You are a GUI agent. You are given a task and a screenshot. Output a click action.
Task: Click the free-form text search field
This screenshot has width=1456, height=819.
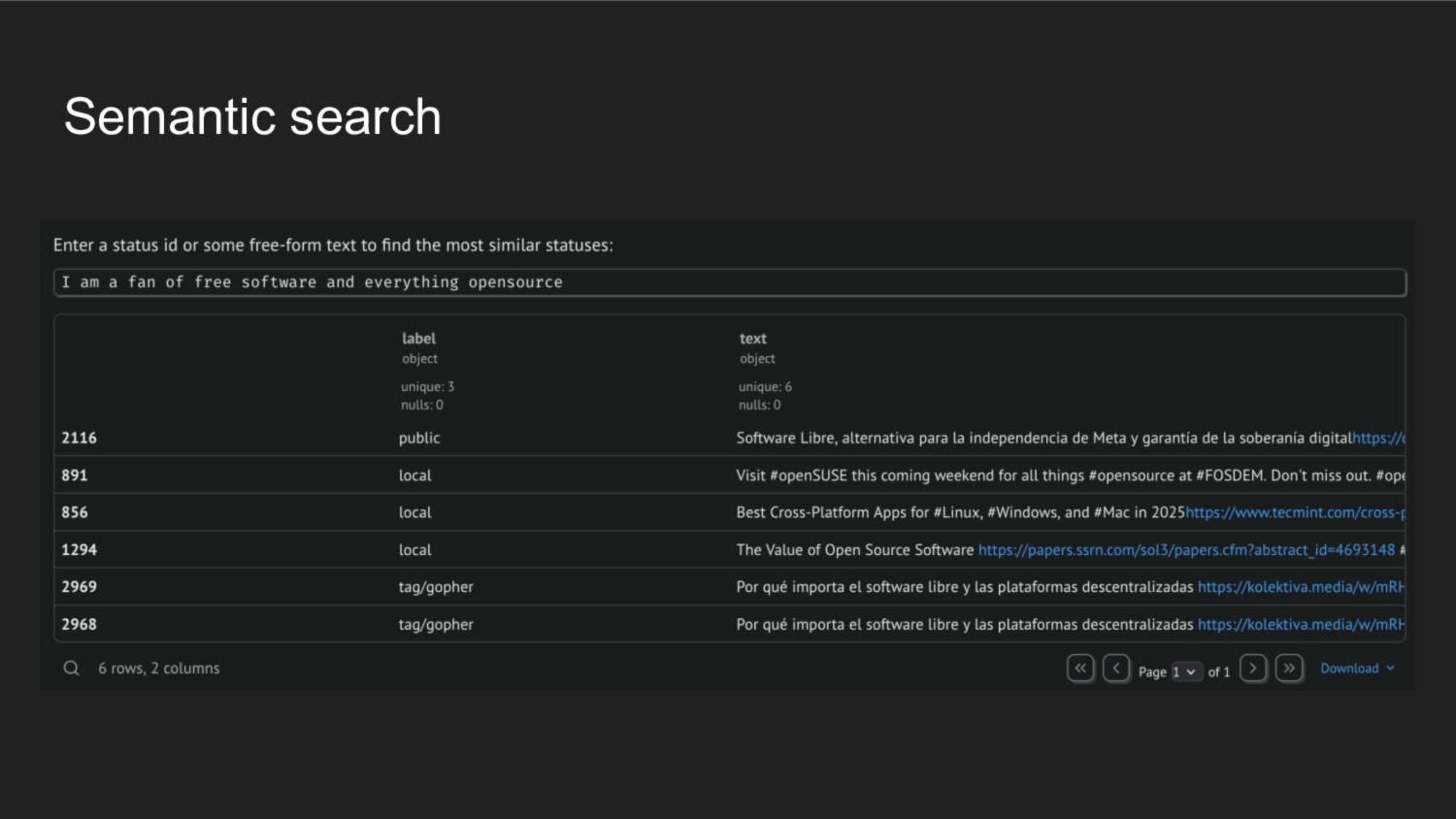point(729,282)
